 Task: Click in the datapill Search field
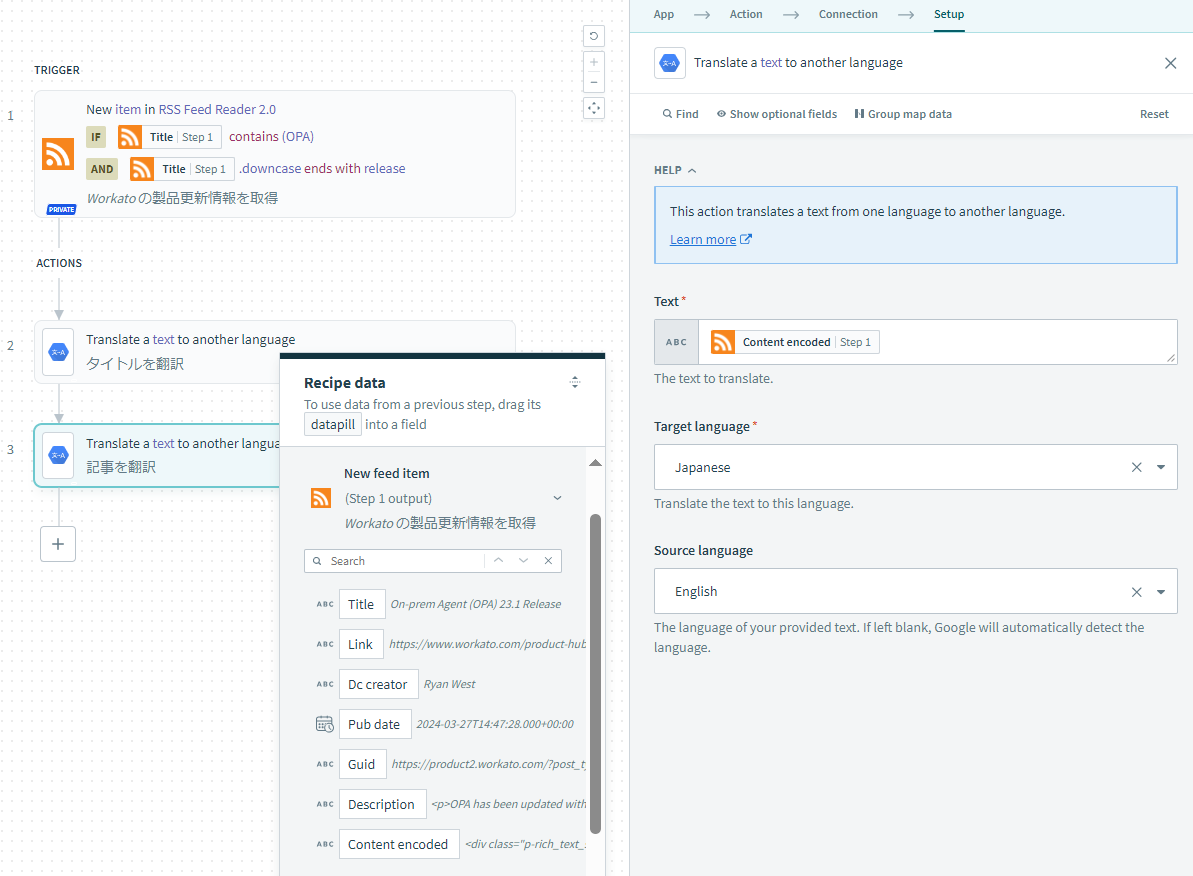click(x=406, y=561)
